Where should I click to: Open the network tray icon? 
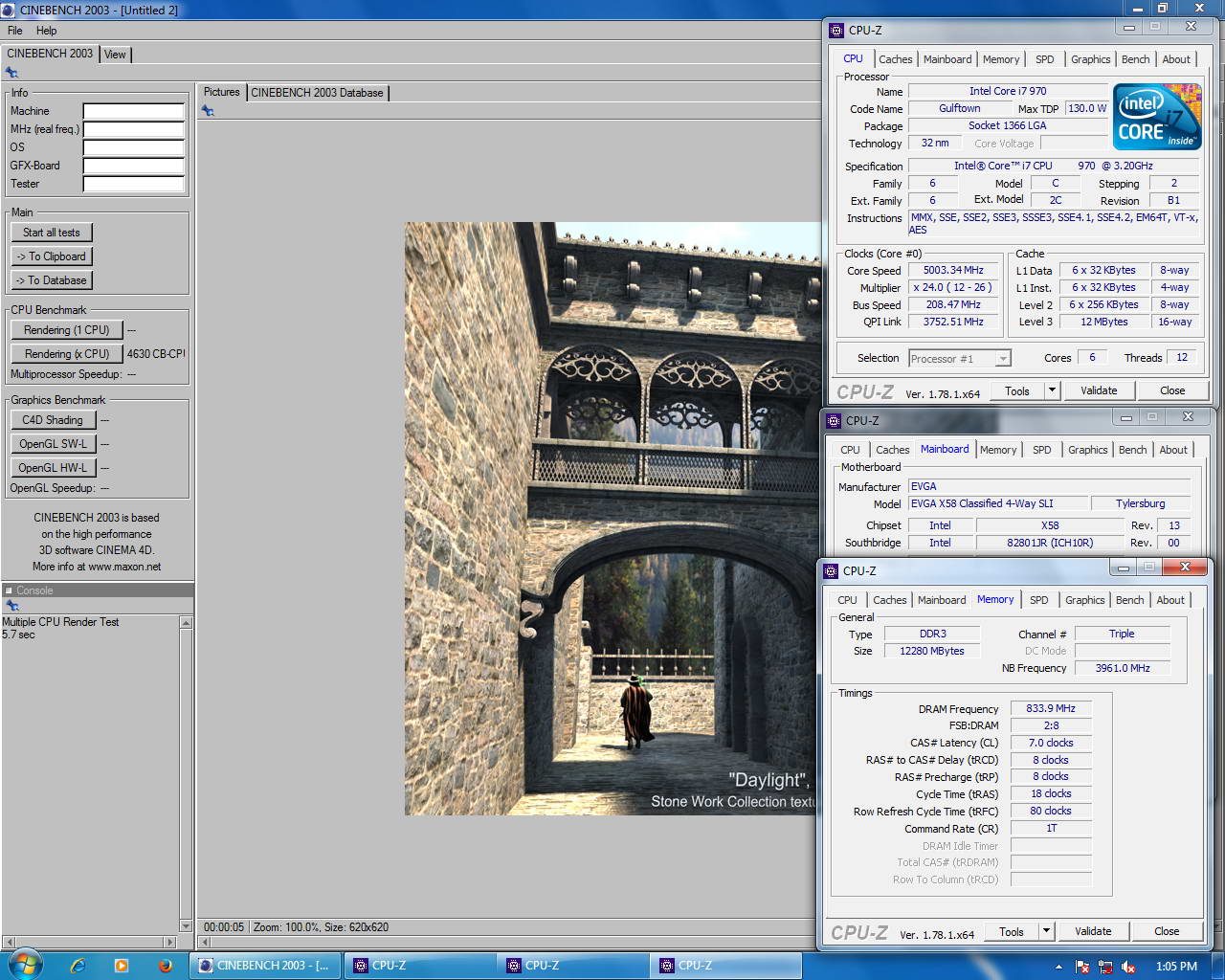1106,967
